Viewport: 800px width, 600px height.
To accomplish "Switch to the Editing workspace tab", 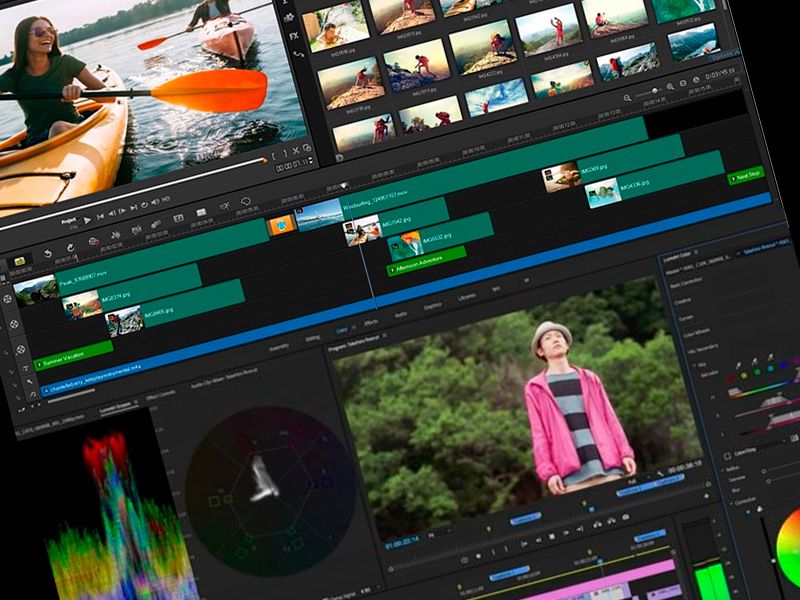I will [x=313, y=339].
